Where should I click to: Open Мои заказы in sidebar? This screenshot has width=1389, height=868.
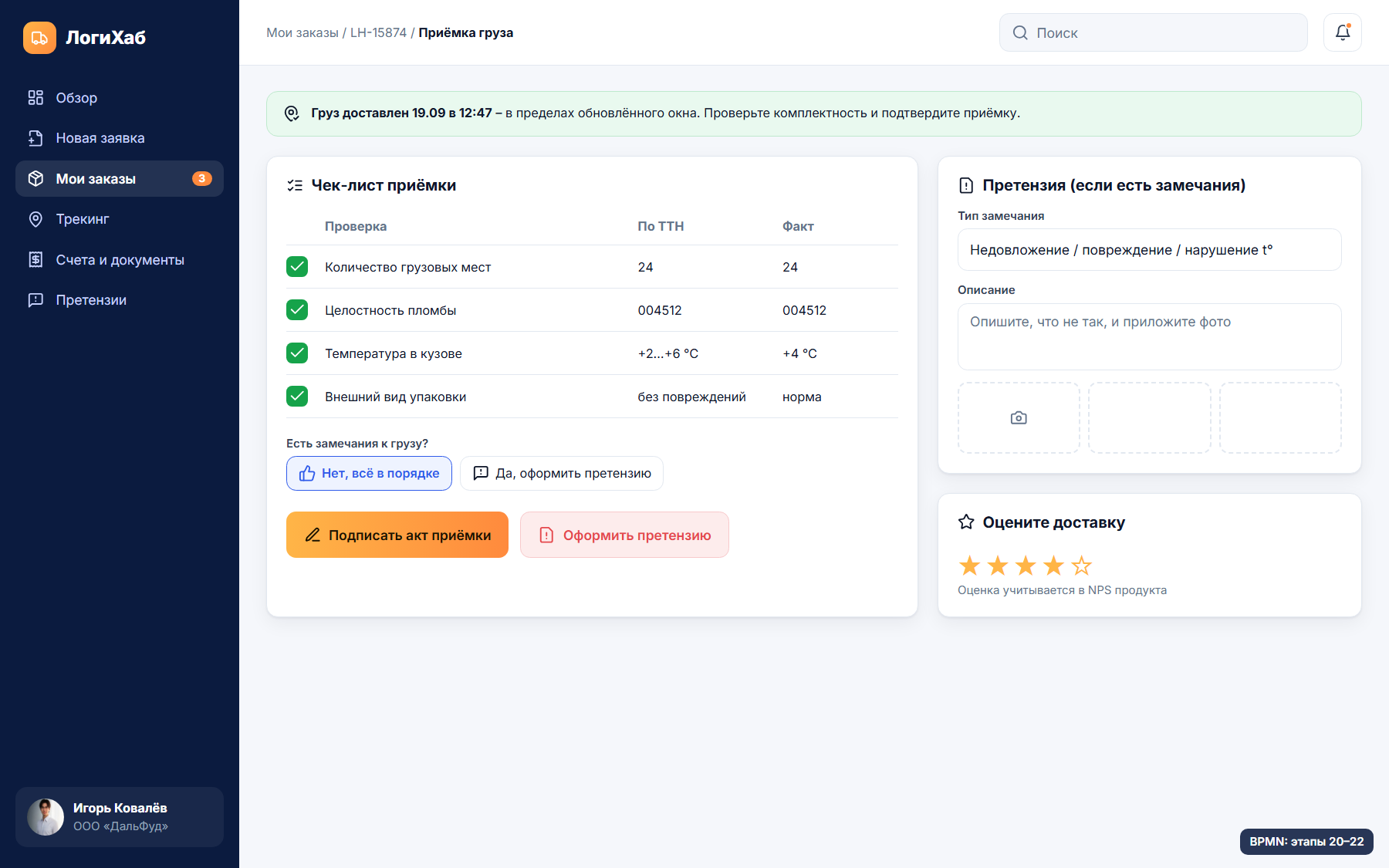tap(120, 179)
